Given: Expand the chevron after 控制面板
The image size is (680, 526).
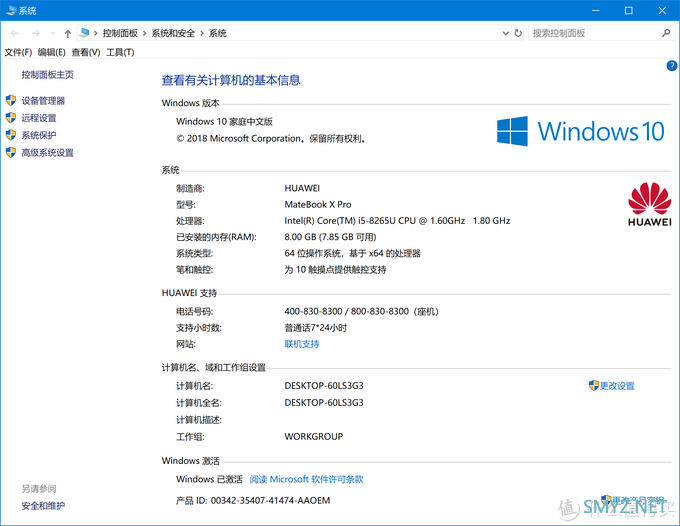Looking at the screenshot, I should (144, 33).
